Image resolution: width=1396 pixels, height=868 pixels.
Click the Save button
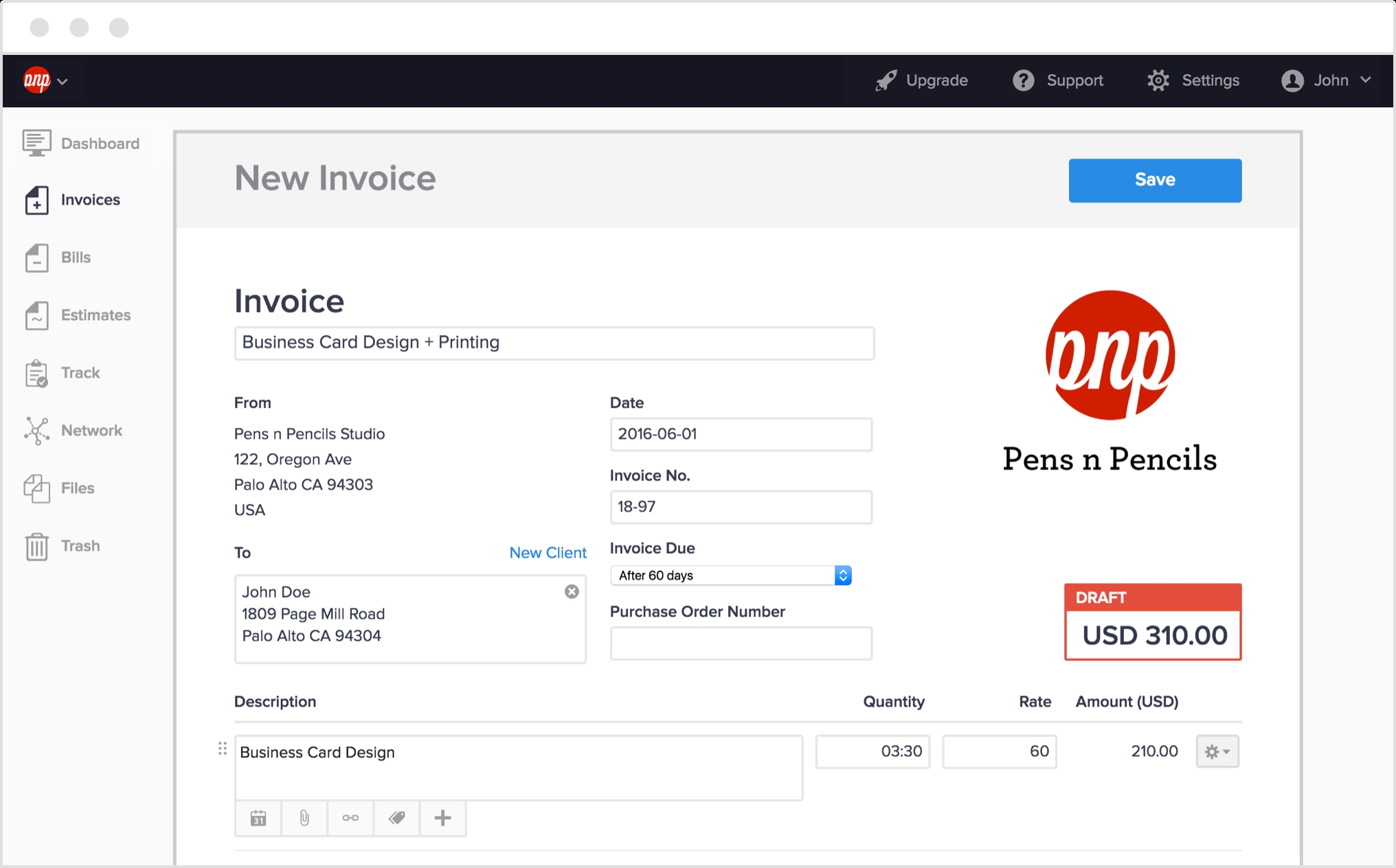[x=1155, y=179]
